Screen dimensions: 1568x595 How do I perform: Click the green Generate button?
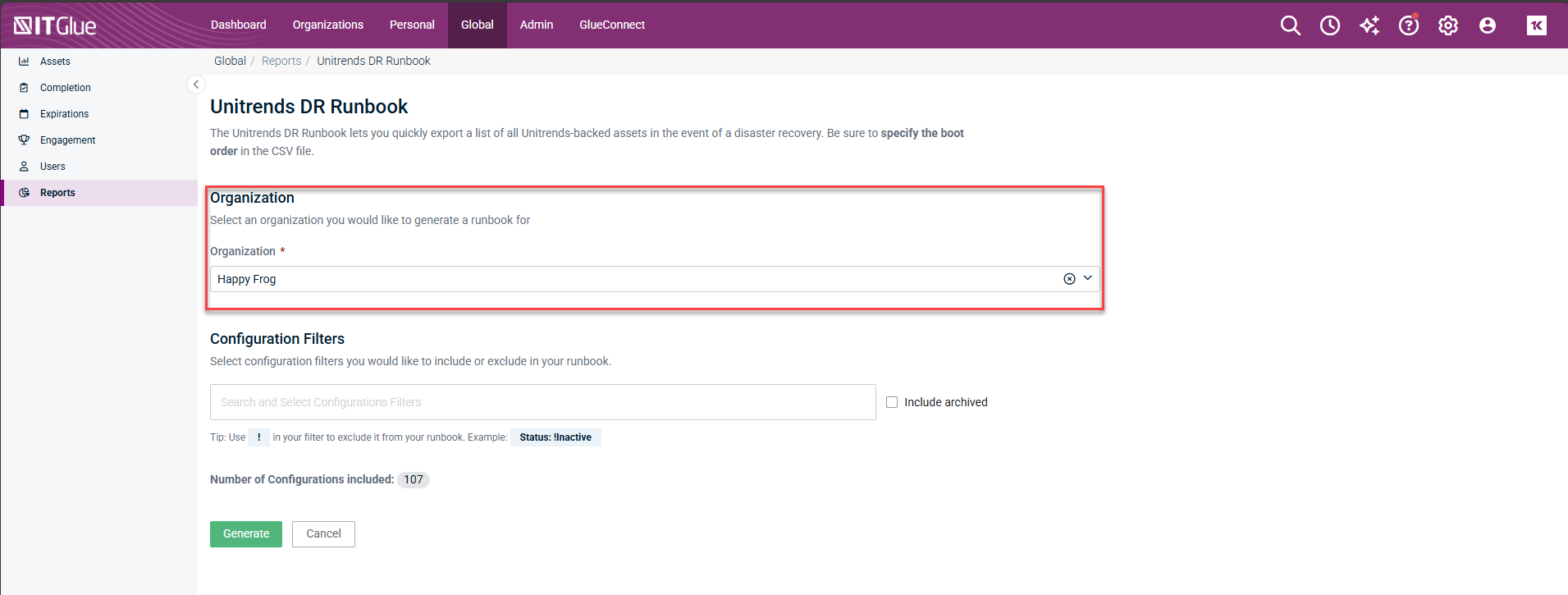point(245,533)
